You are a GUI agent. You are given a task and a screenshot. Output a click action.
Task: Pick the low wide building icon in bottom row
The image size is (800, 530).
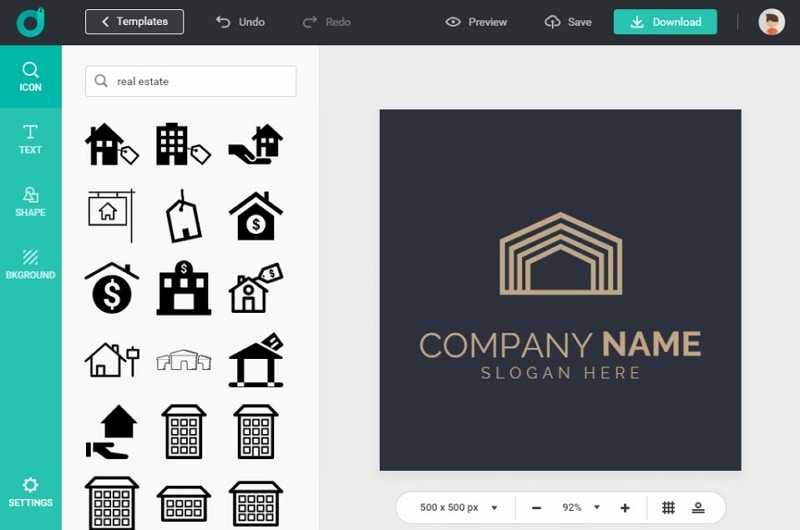184,503
